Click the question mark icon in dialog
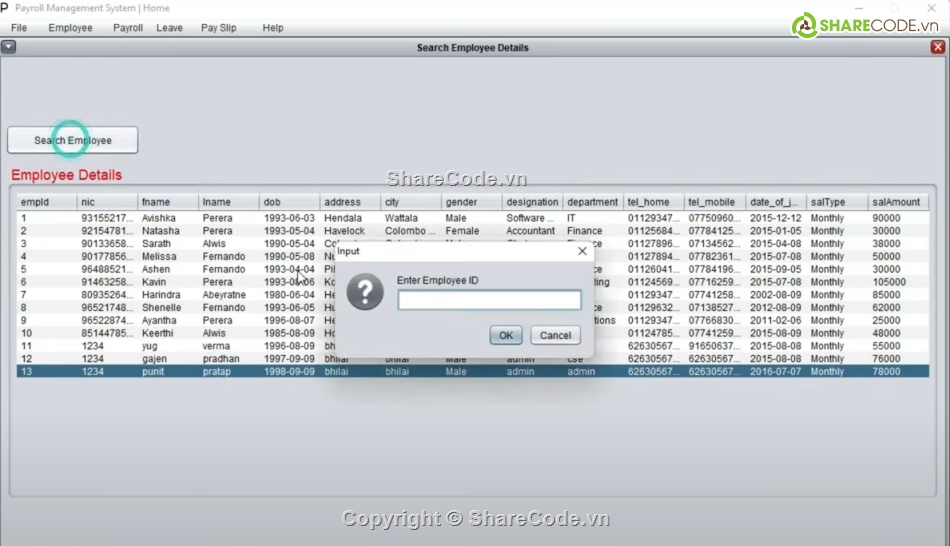Screen dimensions: 950x546 [365, 292]
